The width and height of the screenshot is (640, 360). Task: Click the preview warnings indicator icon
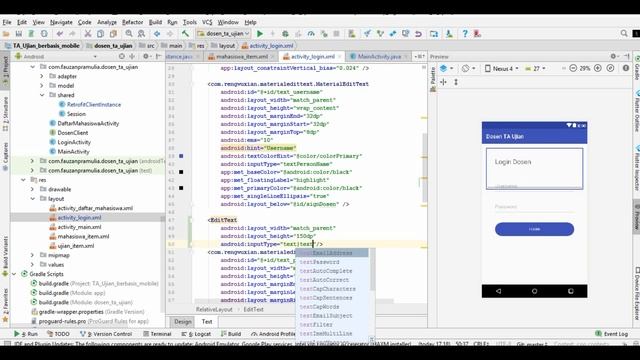626,69
